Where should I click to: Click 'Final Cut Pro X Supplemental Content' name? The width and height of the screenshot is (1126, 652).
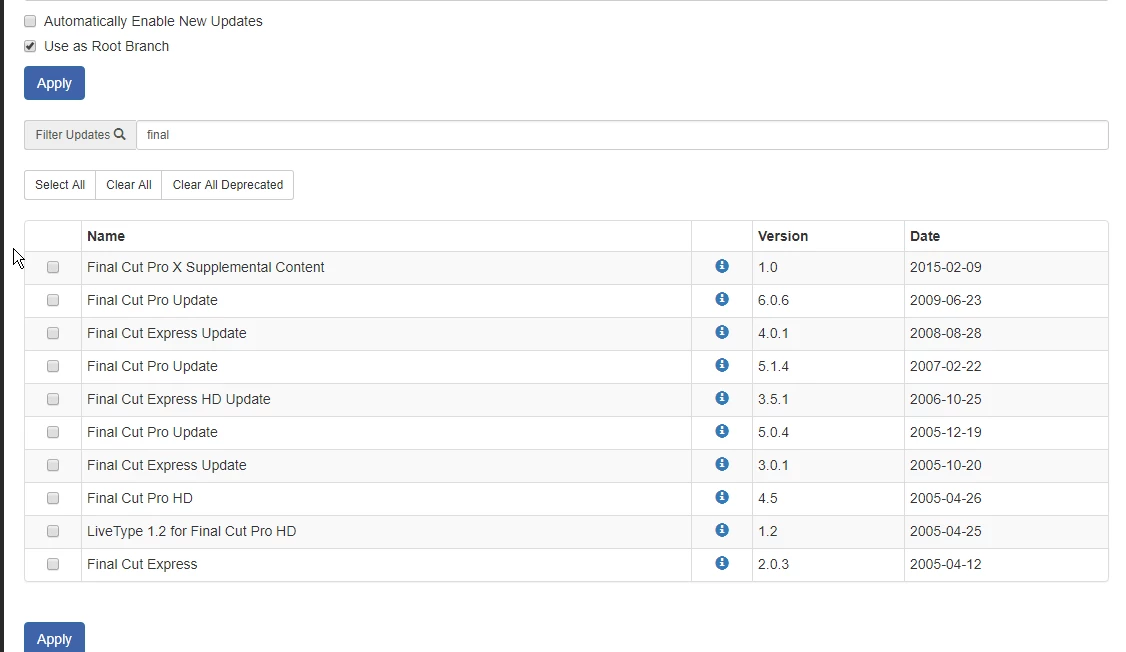click(206, 267)
